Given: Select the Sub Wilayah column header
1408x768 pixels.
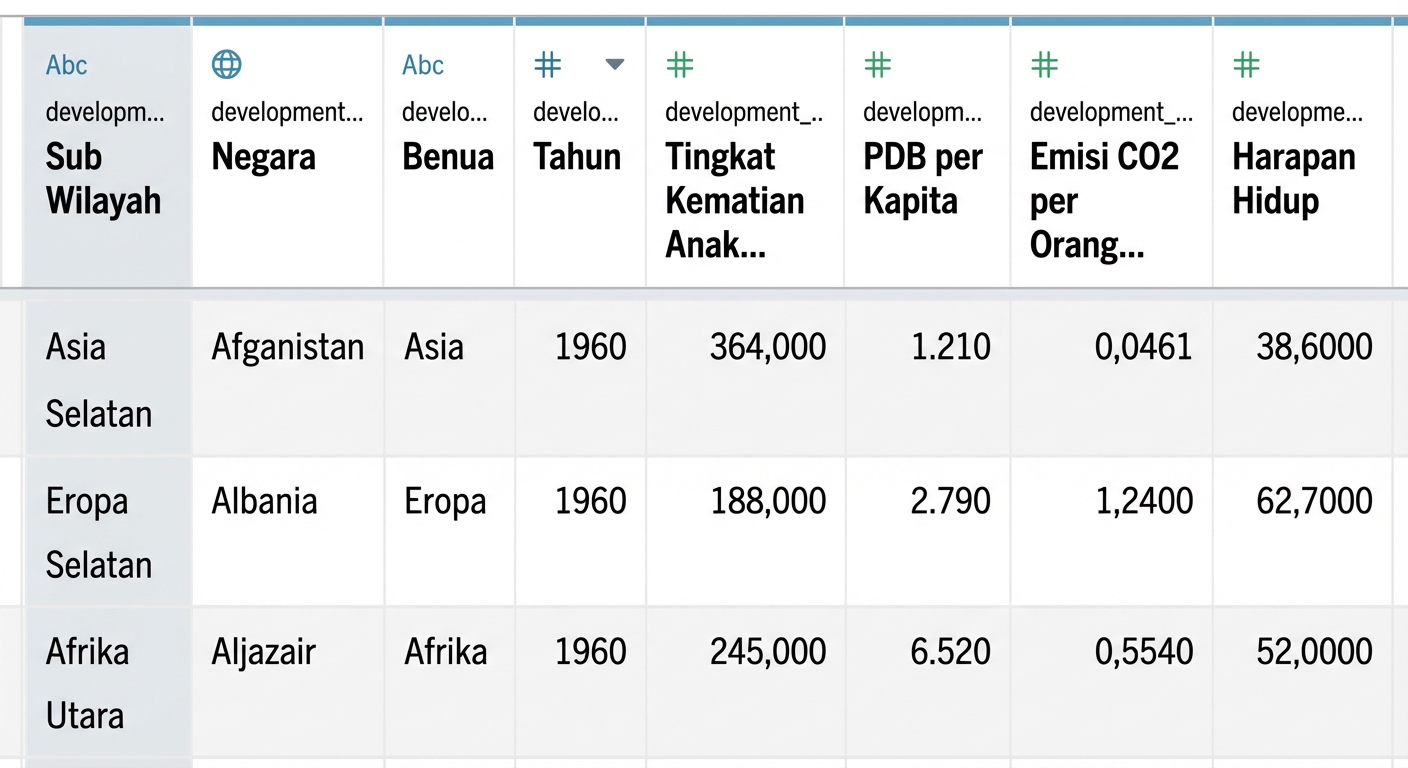Looking at the screenshot, I should click(x=103, y=179).
